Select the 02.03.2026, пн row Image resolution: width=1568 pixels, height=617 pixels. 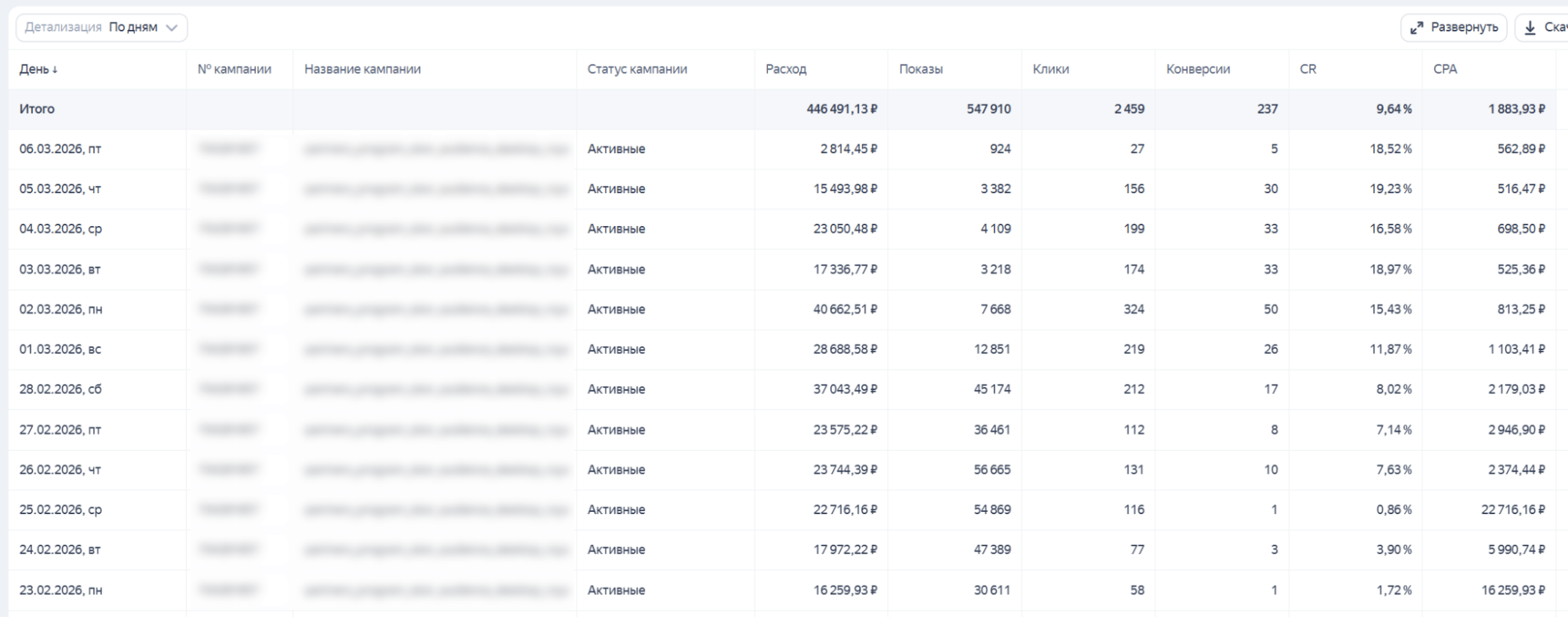[x=60, y=309]
